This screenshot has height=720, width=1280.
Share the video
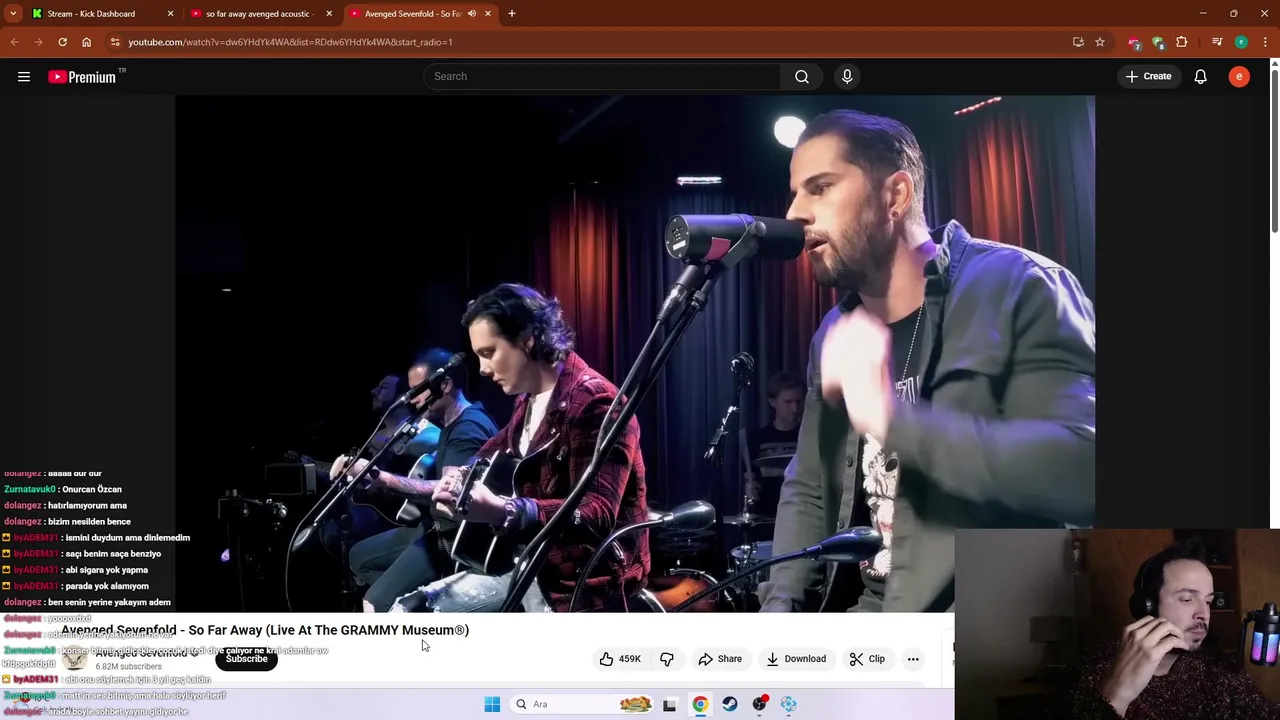[x=720, y=659]
